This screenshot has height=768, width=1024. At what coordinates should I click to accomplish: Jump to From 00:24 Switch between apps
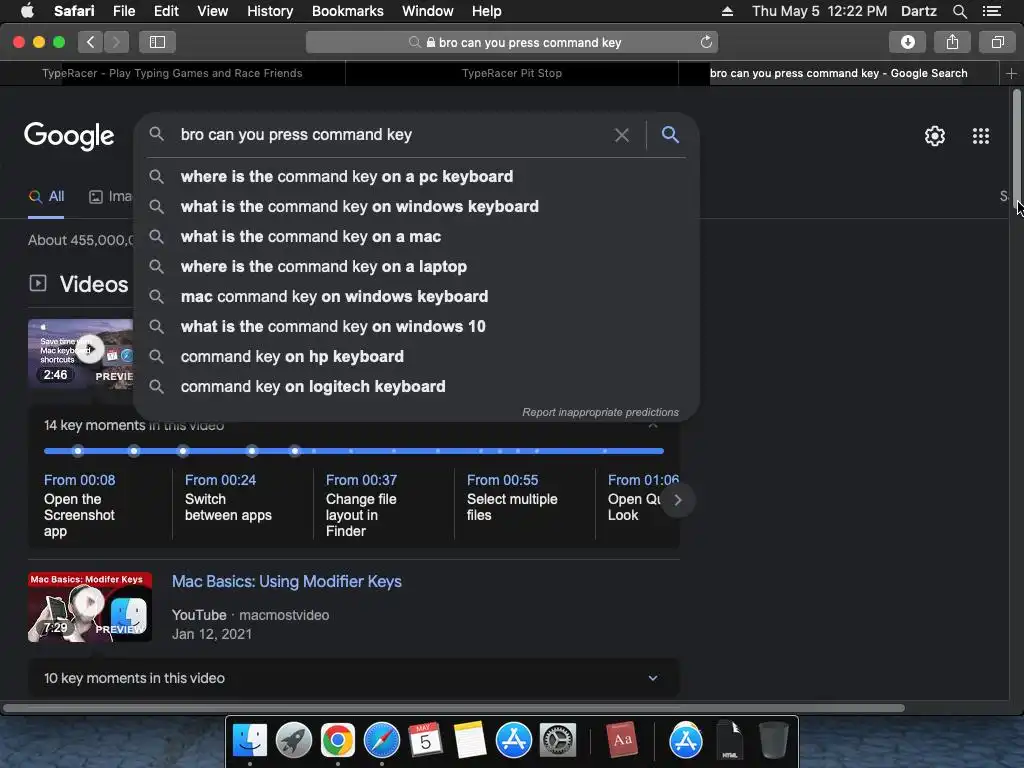(228, 498)
